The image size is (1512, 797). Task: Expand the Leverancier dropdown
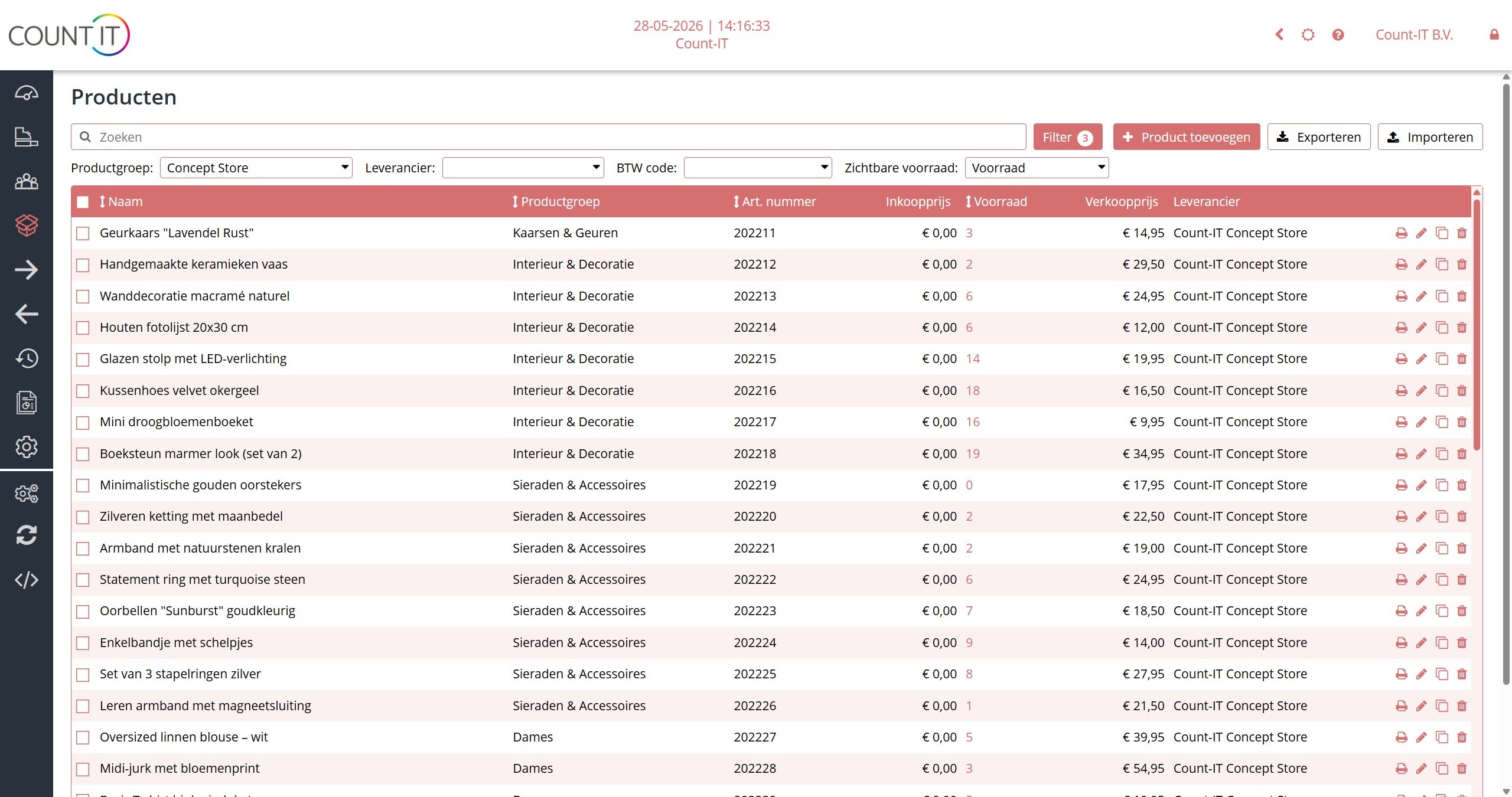pos(523,168)
